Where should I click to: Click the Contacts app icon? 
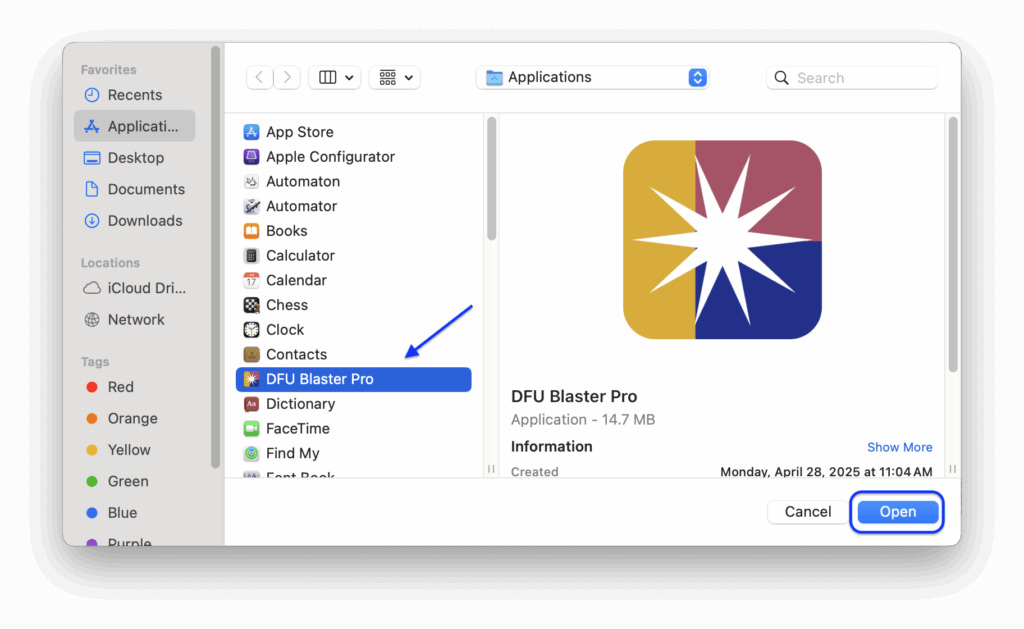[251, 355]
